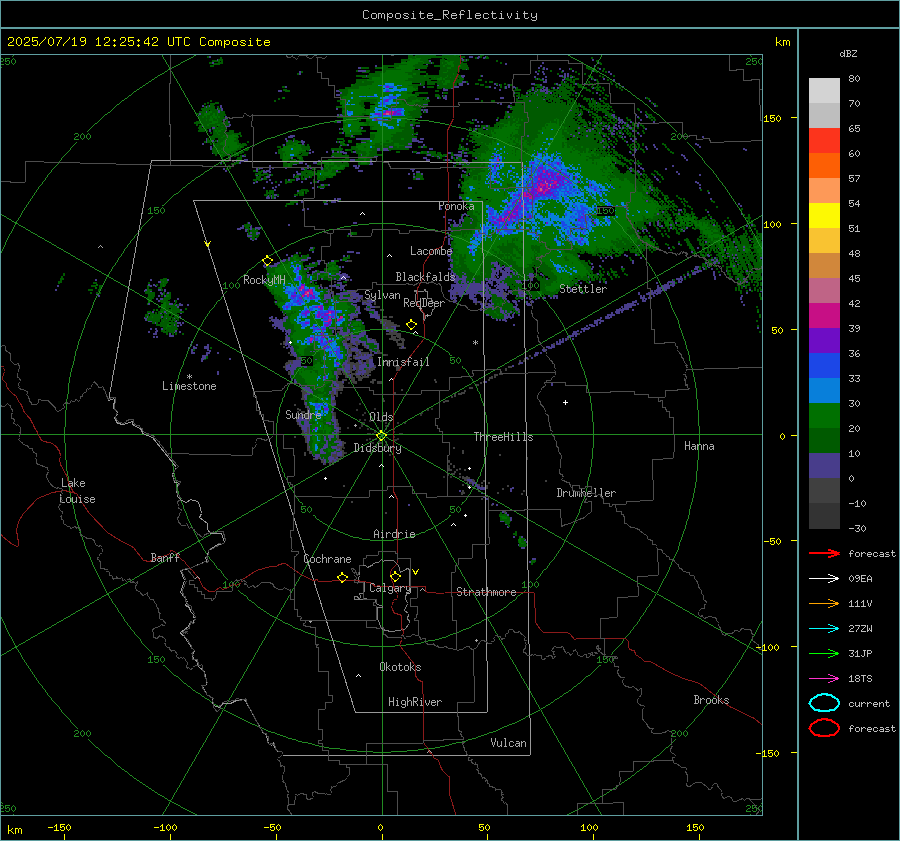Viewport: 900px width, 841px height.
Task: Click the Blackfalds city label
Action: [425, 277]
